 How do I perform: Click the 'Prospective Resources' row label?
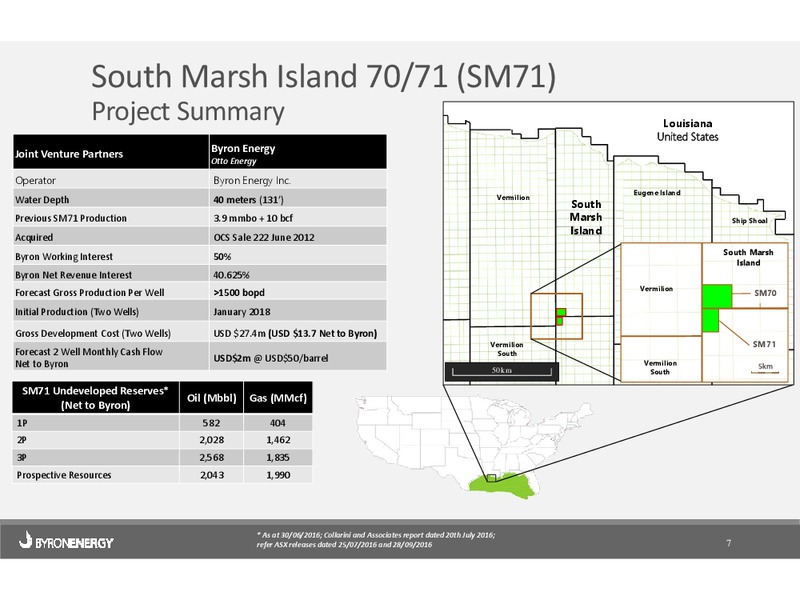point(64,475)
